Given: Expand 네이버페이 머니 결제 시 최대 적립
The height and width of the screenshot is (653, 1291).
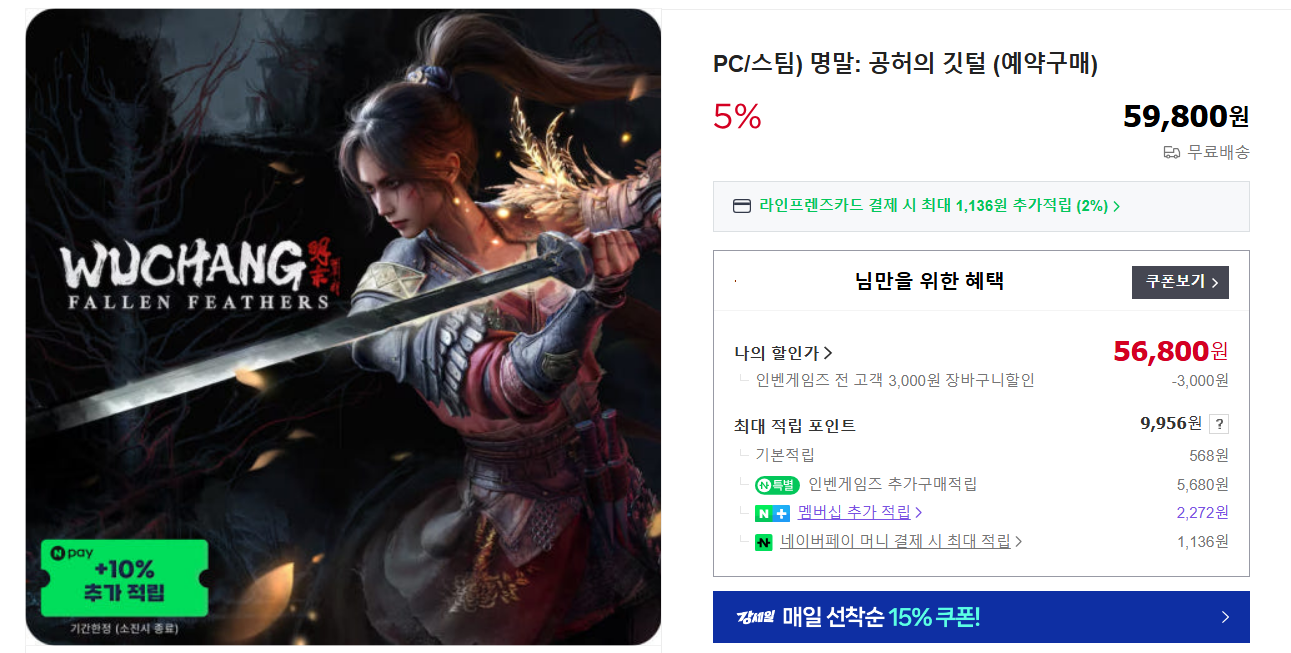Looking at the screenshot, I should click(901, 542).
